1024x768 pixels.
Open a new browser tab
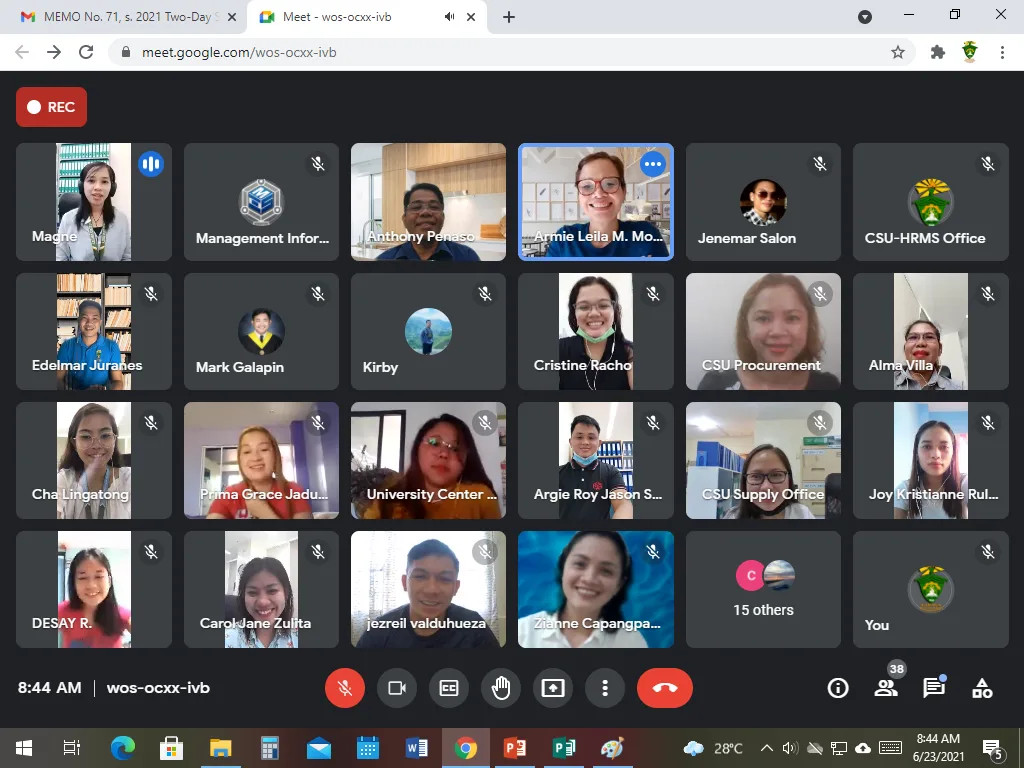509,17
